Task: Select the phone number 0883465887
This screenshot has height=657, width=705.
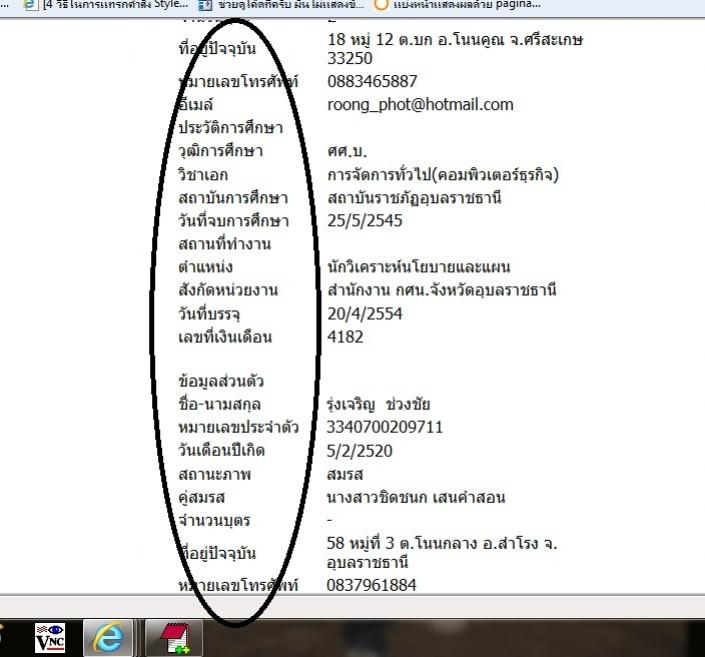Action: 372,81
